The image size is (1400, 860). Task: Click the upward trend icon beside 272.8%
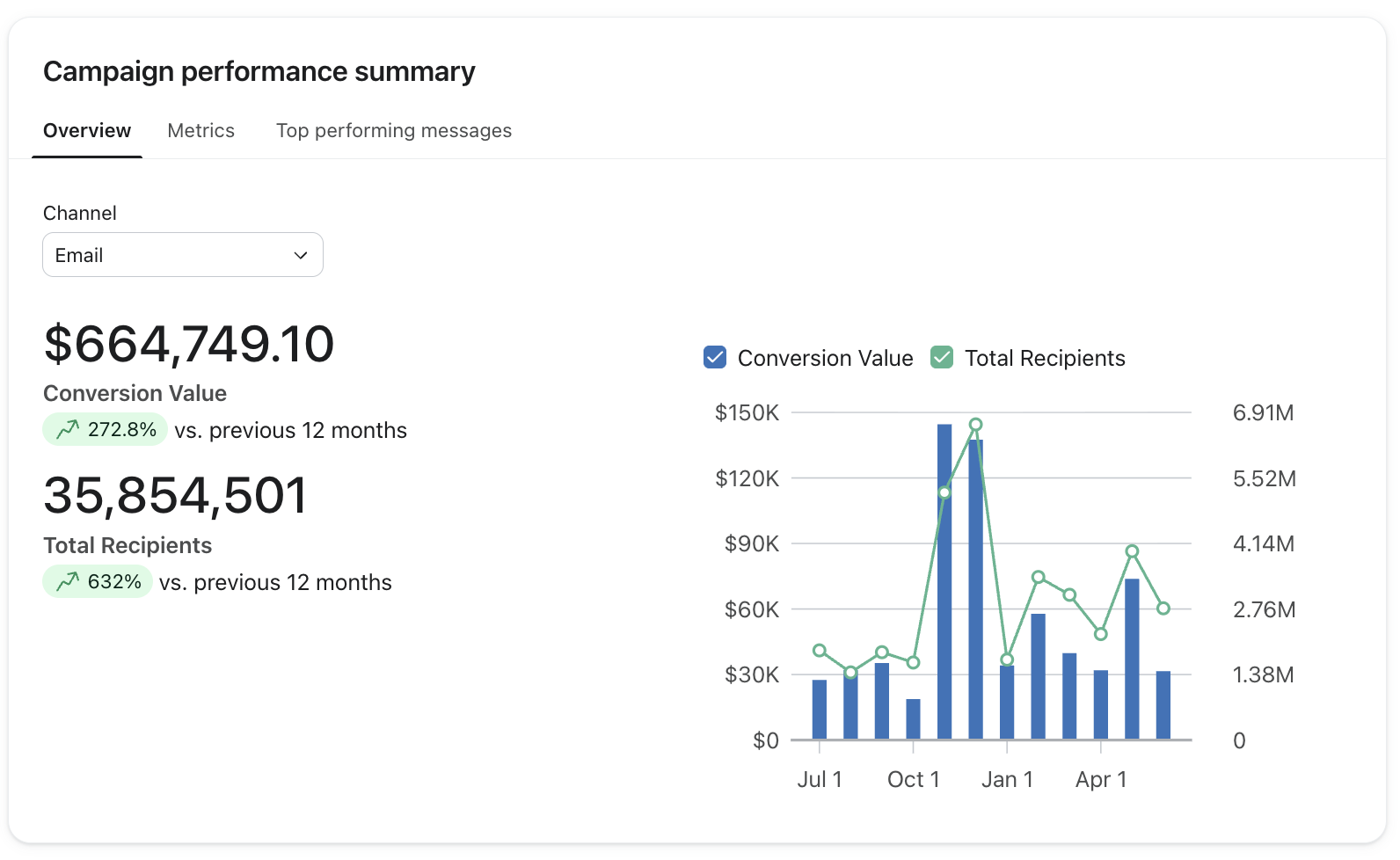click(68, 430)
